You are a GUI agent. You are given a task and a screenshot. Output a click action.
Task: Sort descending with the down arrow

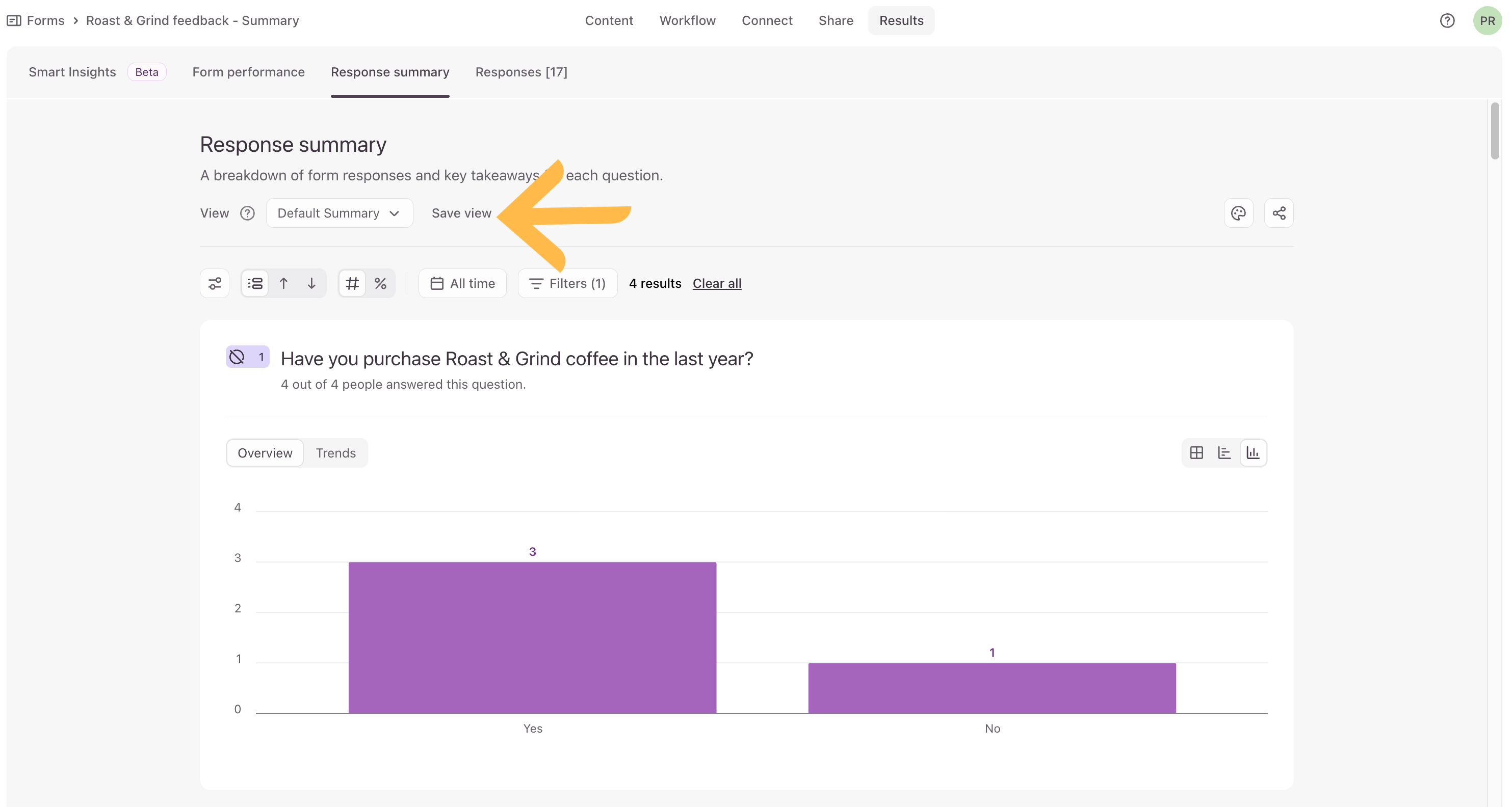tap(311, 283)
